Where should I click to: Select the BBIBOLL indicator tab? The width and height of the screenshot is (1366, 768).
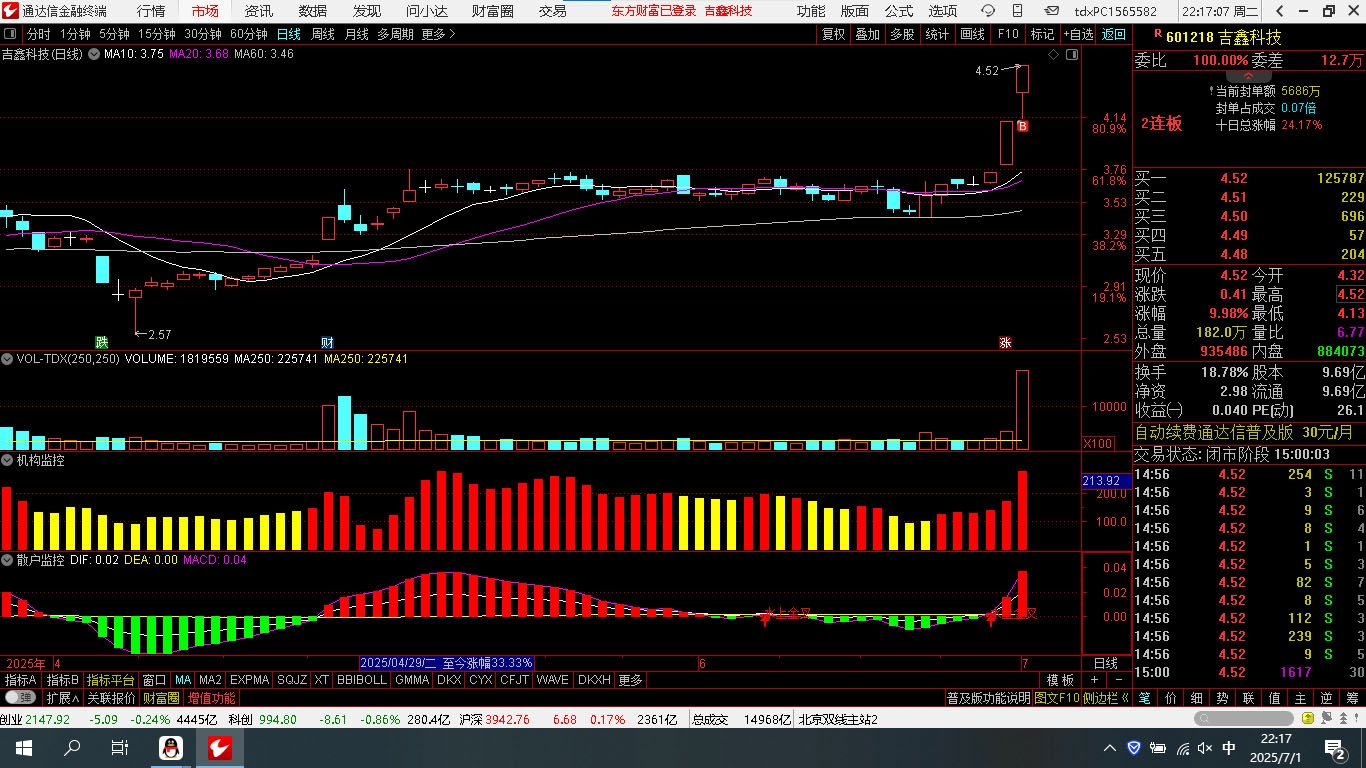tap(361, 680)
